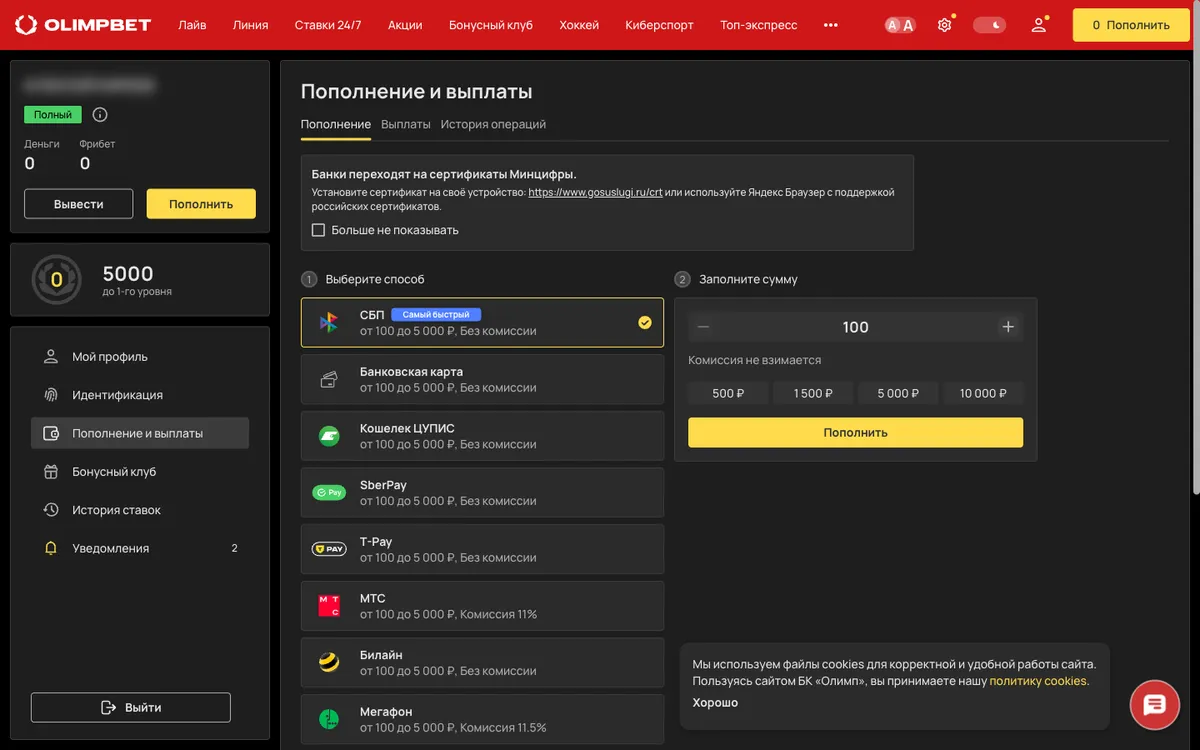Open История ставок clock icon
1200x750 pixels.
coord(51,510)
